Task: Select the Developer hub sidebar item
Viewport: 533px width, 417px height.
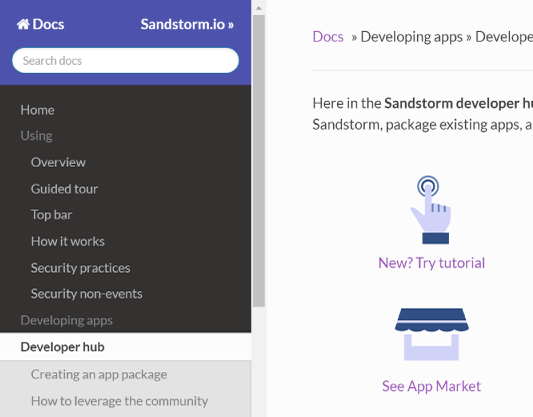Action: coord(125,347)
